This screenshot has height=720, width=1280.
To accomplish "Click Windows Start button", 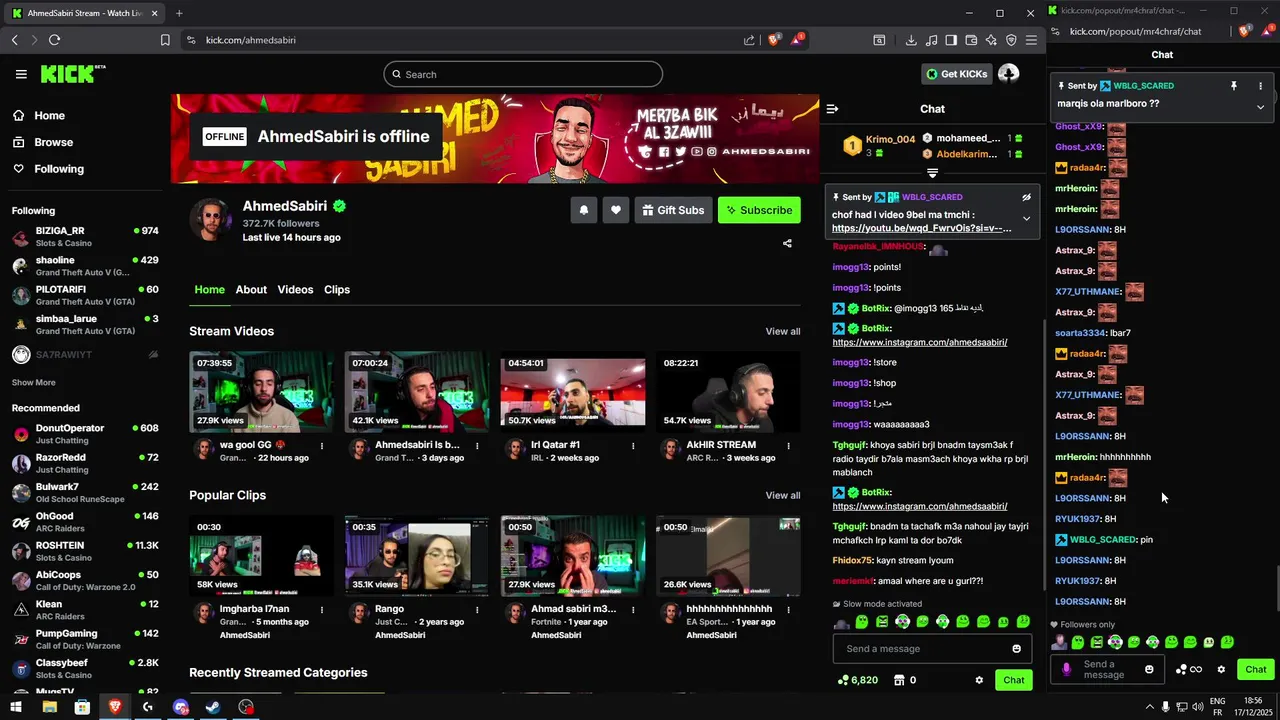I will (x=16, y=707).
